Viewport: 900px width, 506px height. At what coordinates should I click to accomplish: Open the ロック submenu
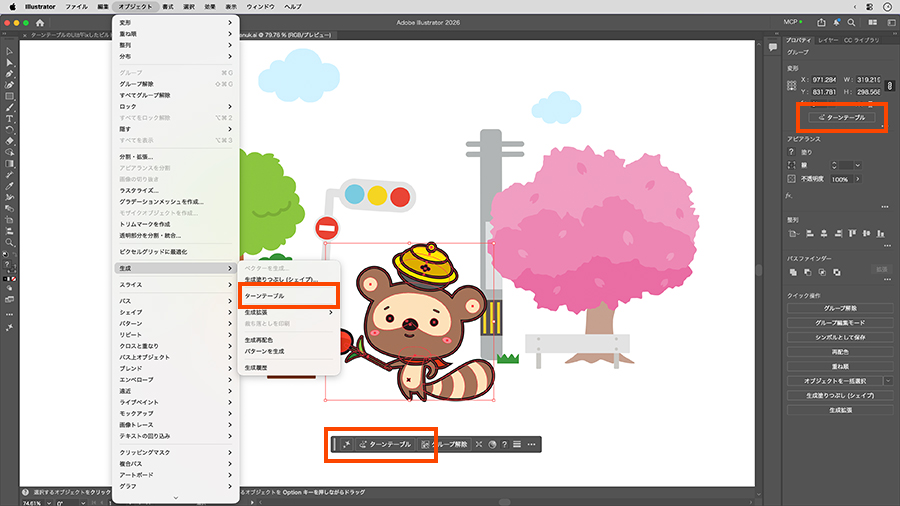pyautogui.click(x=175, y=107)
